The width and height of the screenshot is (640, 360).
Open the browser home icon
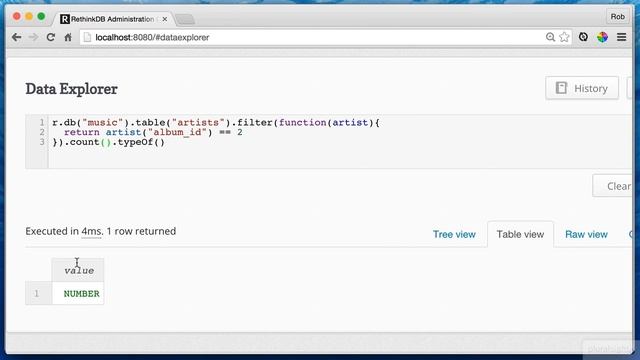pos(68,37)
